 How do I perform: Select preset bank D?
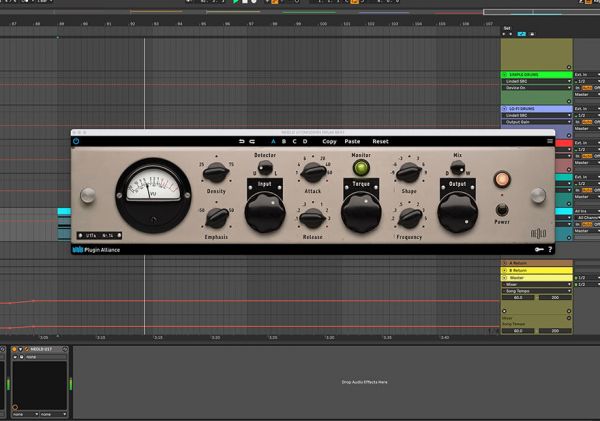(x=305, y=141)
